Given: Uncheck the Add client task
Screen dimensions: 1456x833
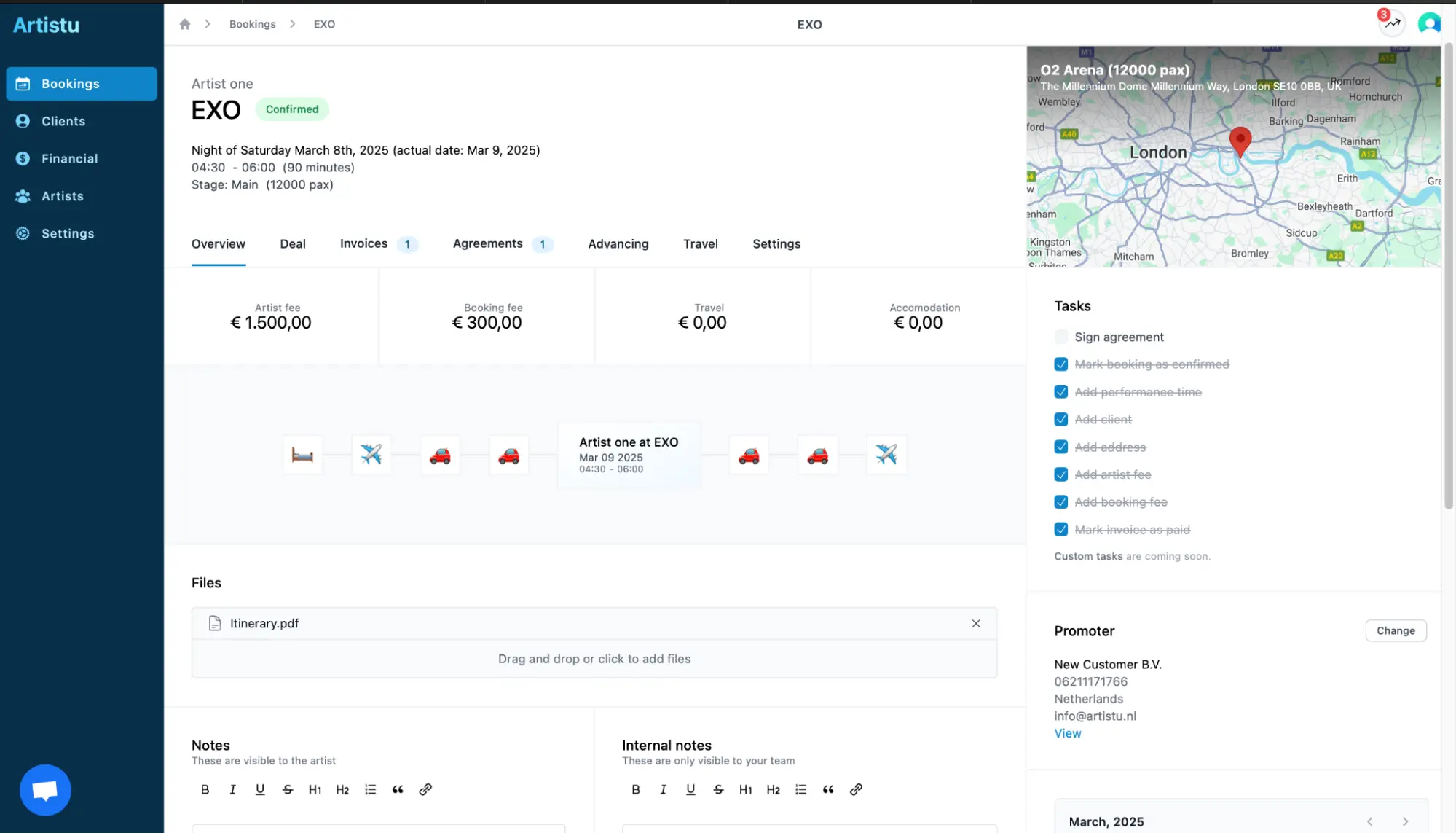Looking at the screenshot, I should [1060, 420].
